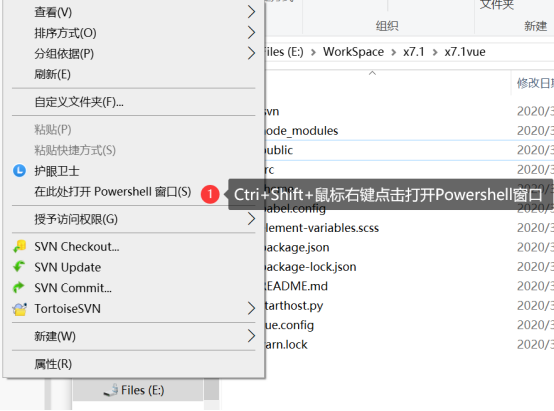Expand the 查看(V) submenu arrow
Screen dimensions: 554x411
[251, 12]
